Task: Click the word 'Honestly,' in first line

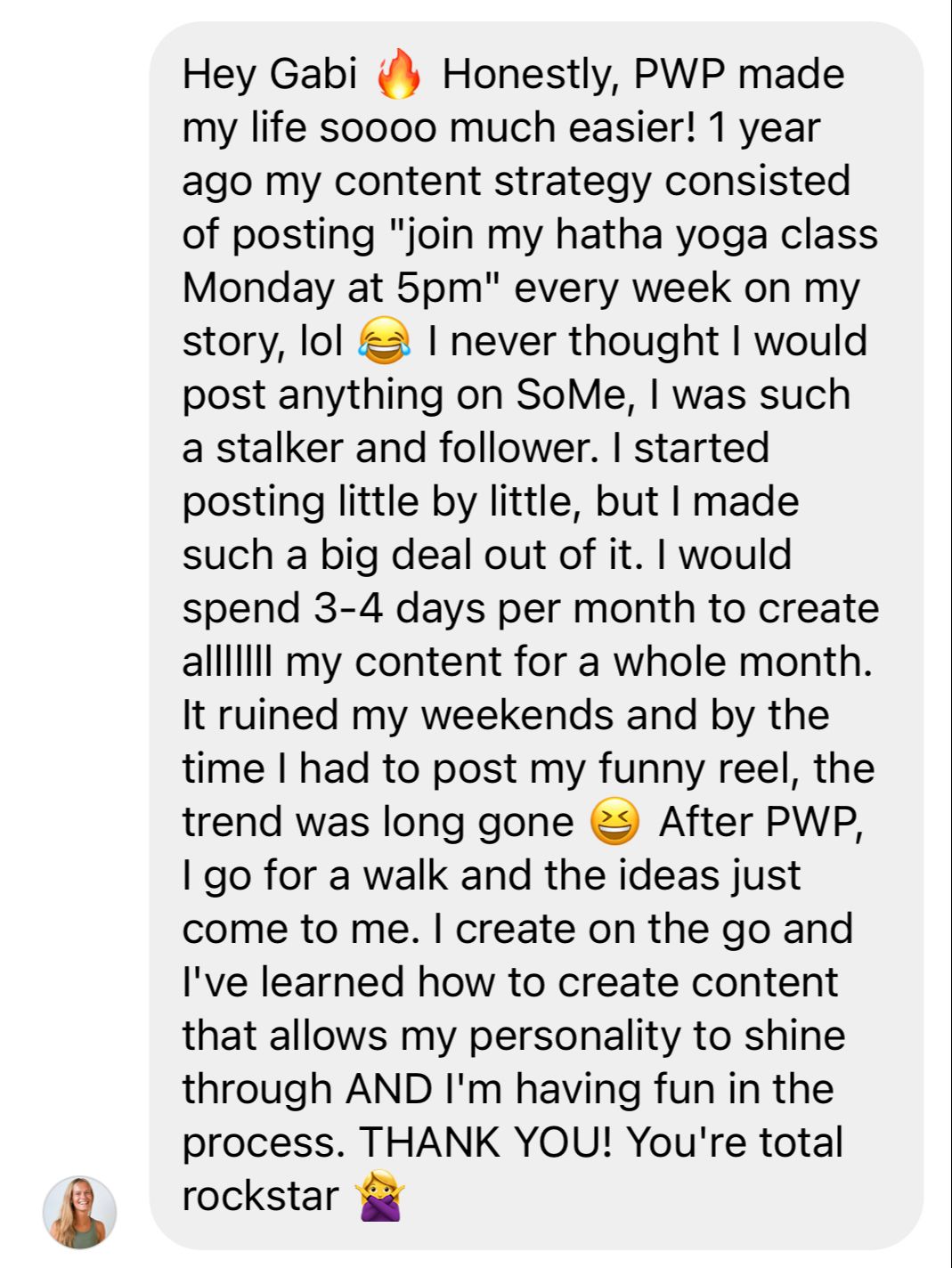Action: point(531,74)
